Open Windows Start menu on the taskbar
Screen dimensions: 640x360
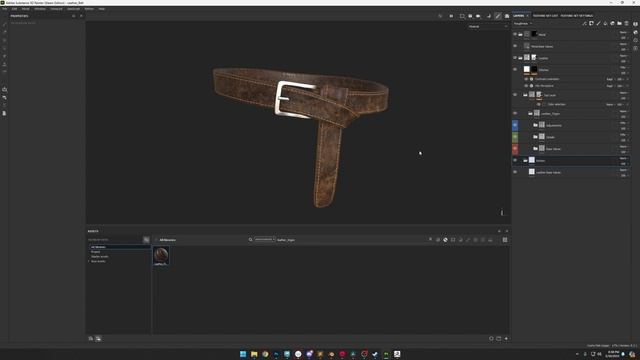tap(243, 354)
